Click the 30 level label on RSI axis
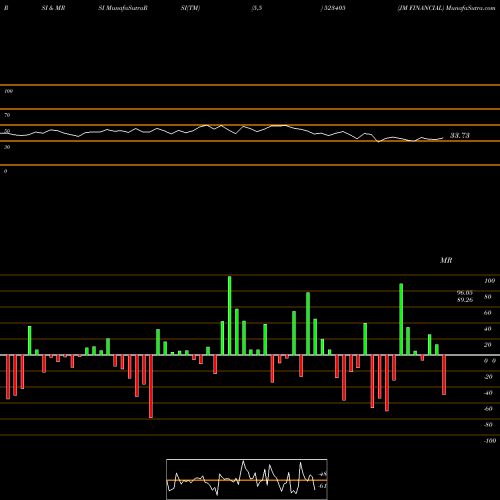 (x=7, y=147)
